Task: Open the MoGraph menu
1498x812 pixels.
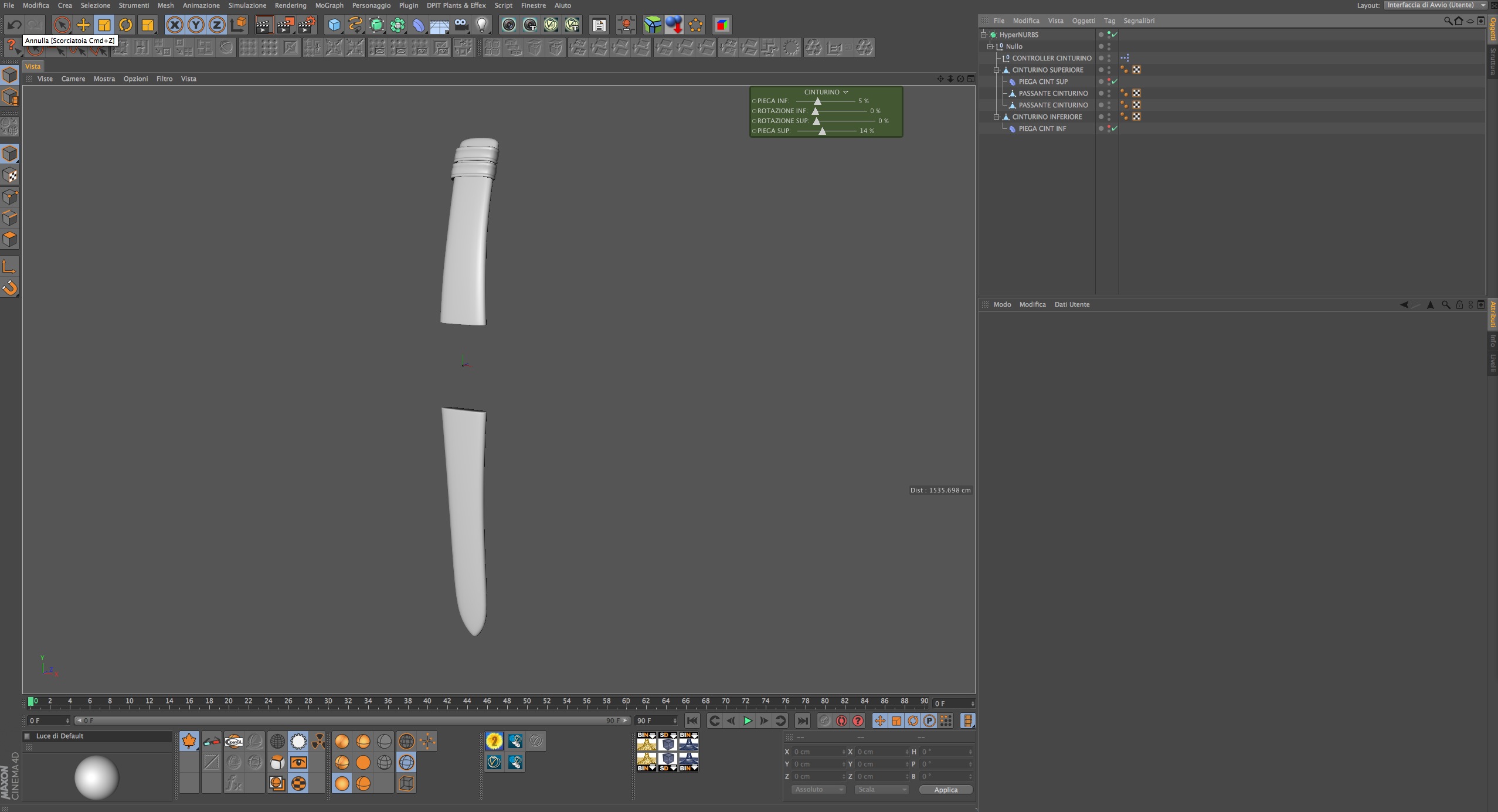Action: pos(329,5)
